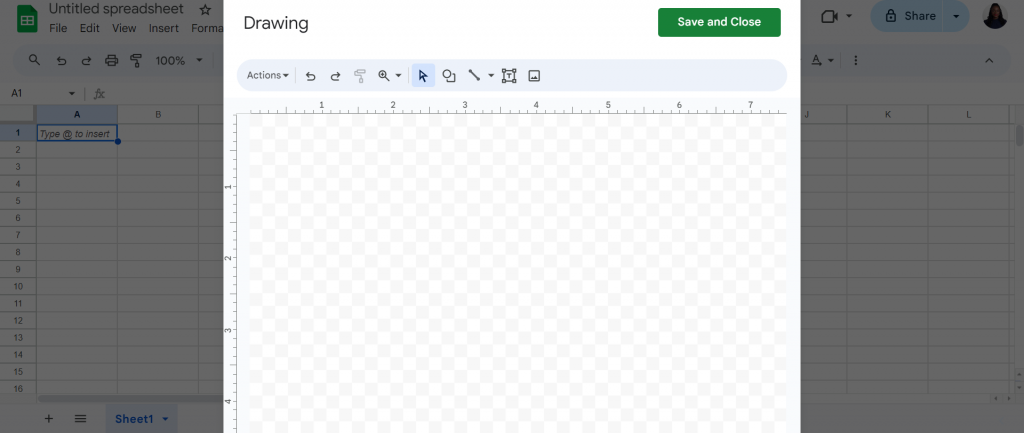Select column K header

(x=888, y=114)
